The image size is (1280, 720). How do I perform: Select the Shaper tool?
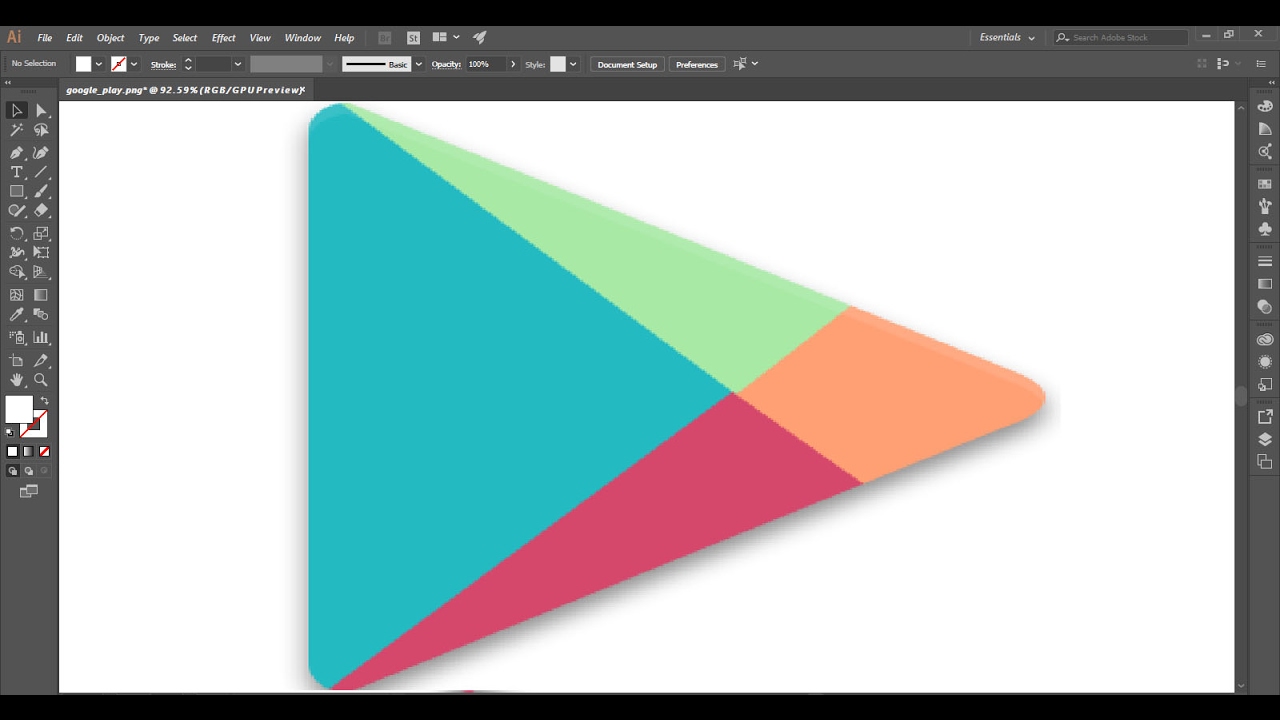(17, 211)
